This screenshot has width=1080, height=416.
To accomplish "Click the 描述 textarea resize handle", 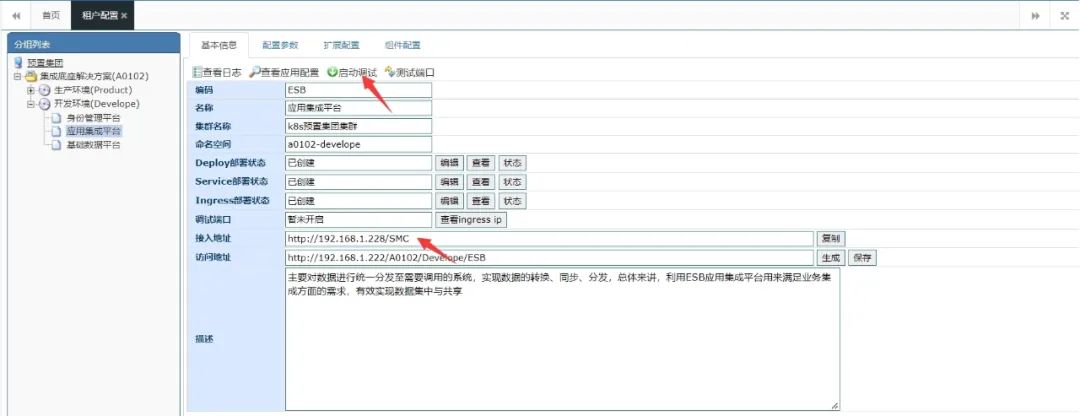I will [835, 406].
